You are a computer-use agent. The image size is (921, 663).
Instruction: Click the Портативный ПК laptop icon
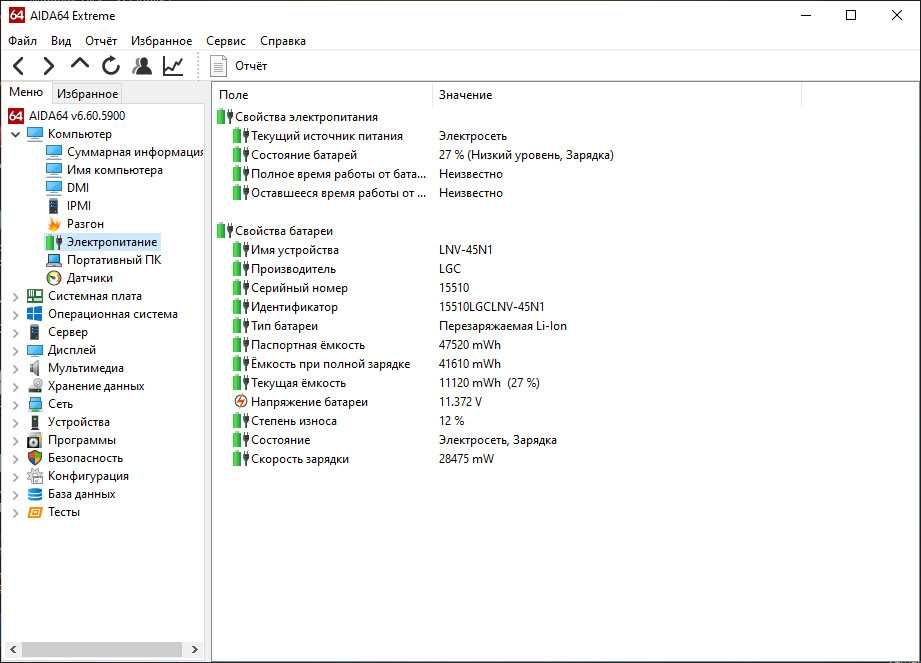coord(54,260)
